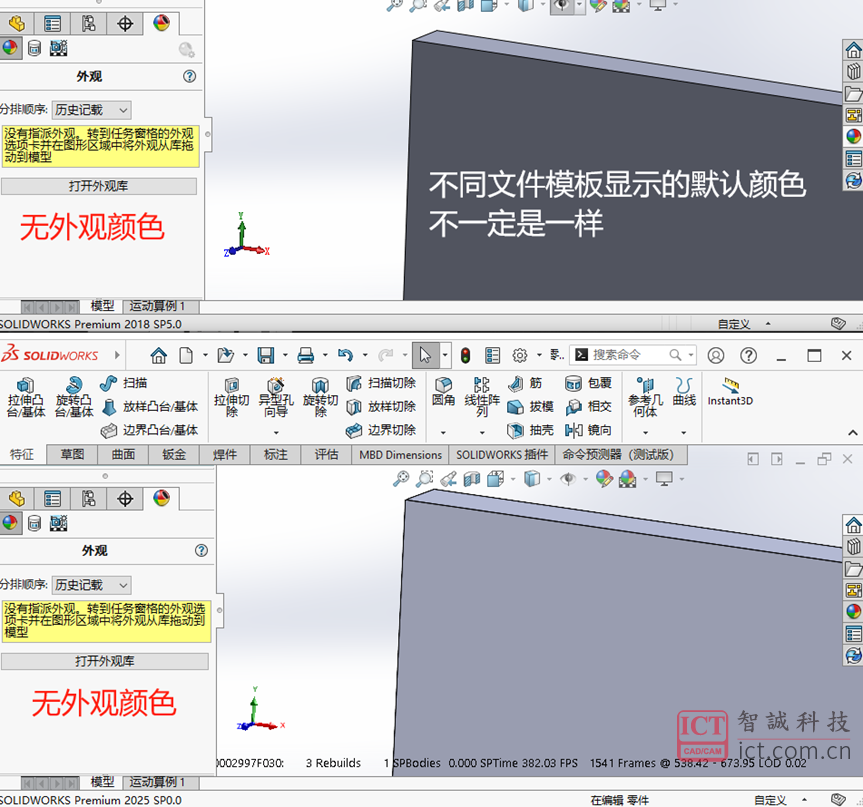Click the Intersect (相交) tool

588,407
